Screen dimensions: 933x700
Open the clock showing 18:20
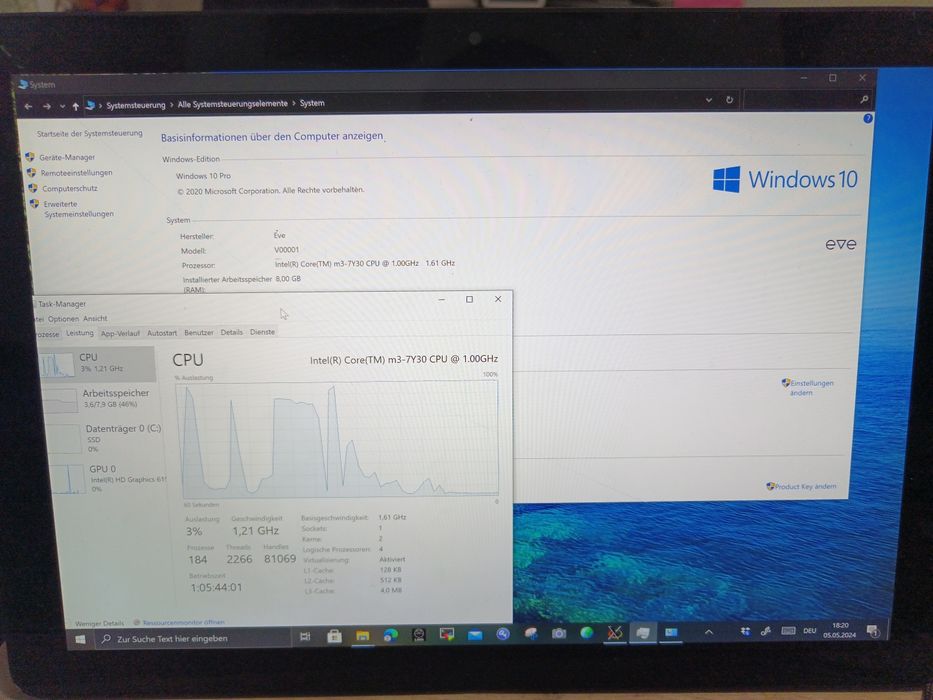[840, 630]
